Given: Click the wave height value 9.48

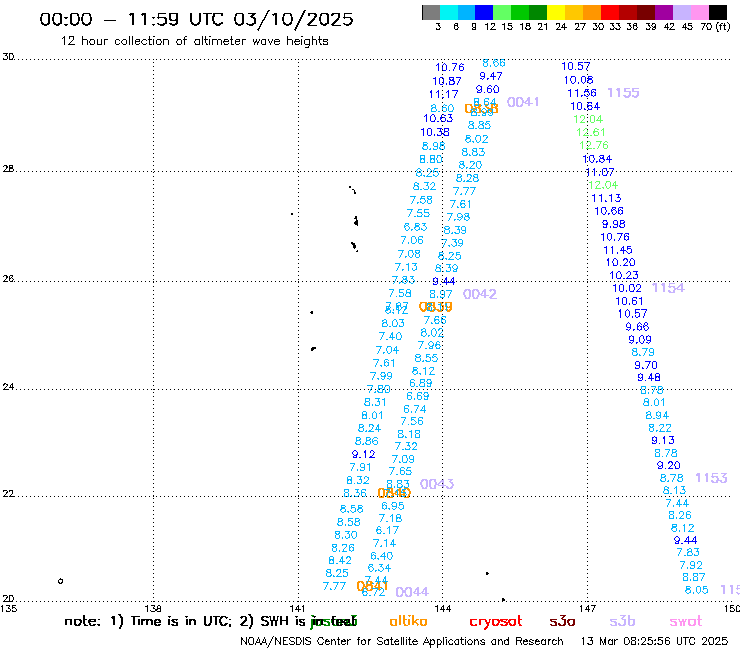Looking at the screenshot, I should tap(648, 378).
